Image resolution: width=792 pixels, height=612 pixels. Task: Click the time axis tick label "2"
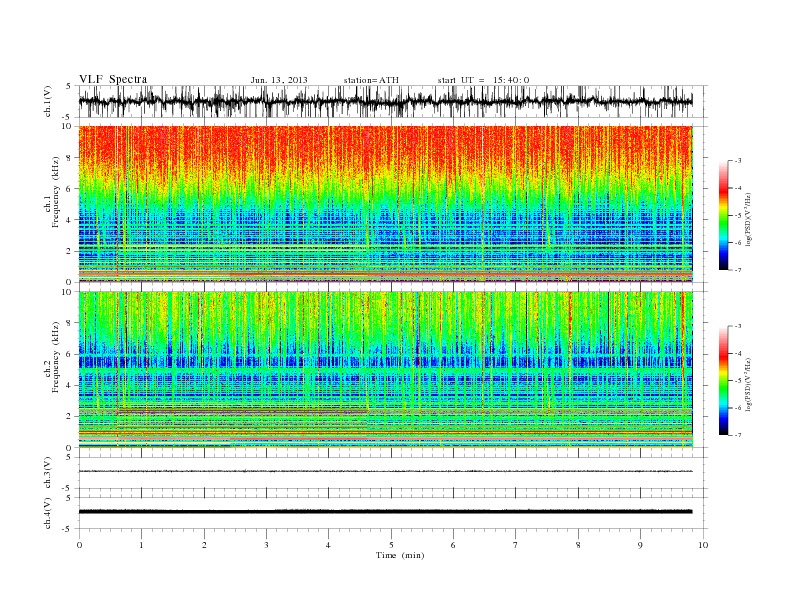tap(204, 545)
